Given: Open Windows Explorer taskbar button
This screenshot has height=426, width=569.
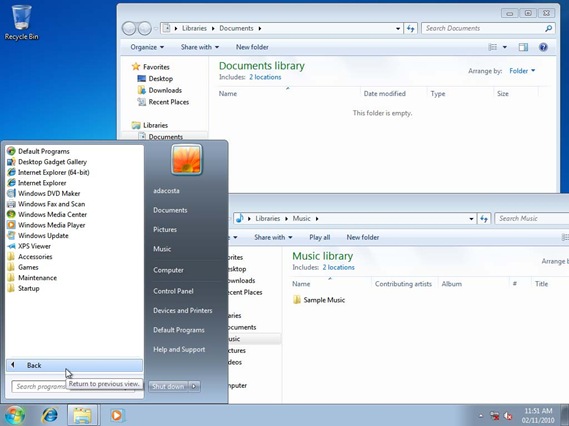Looking at the screenshot, I should coord(82,415).
